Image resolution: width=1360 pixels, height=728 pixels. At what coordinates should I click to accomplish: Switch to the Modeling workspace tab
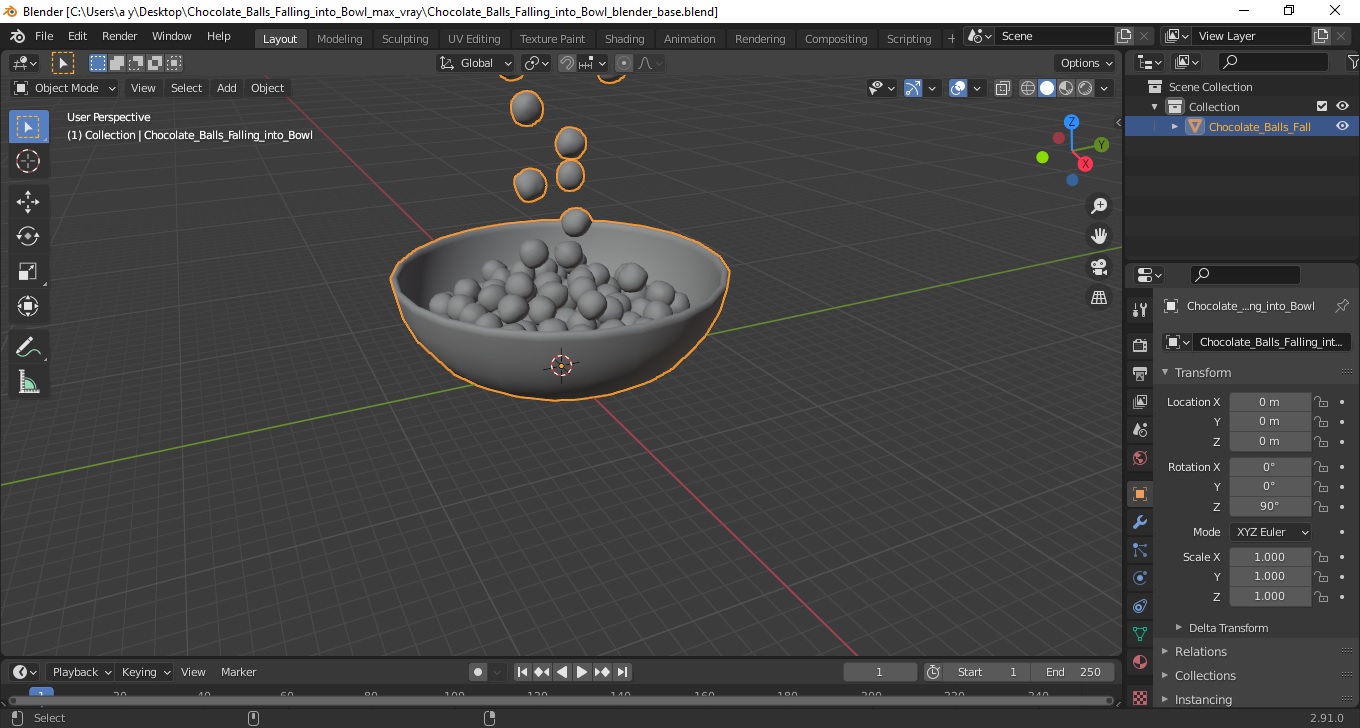[x=339, y=38]
